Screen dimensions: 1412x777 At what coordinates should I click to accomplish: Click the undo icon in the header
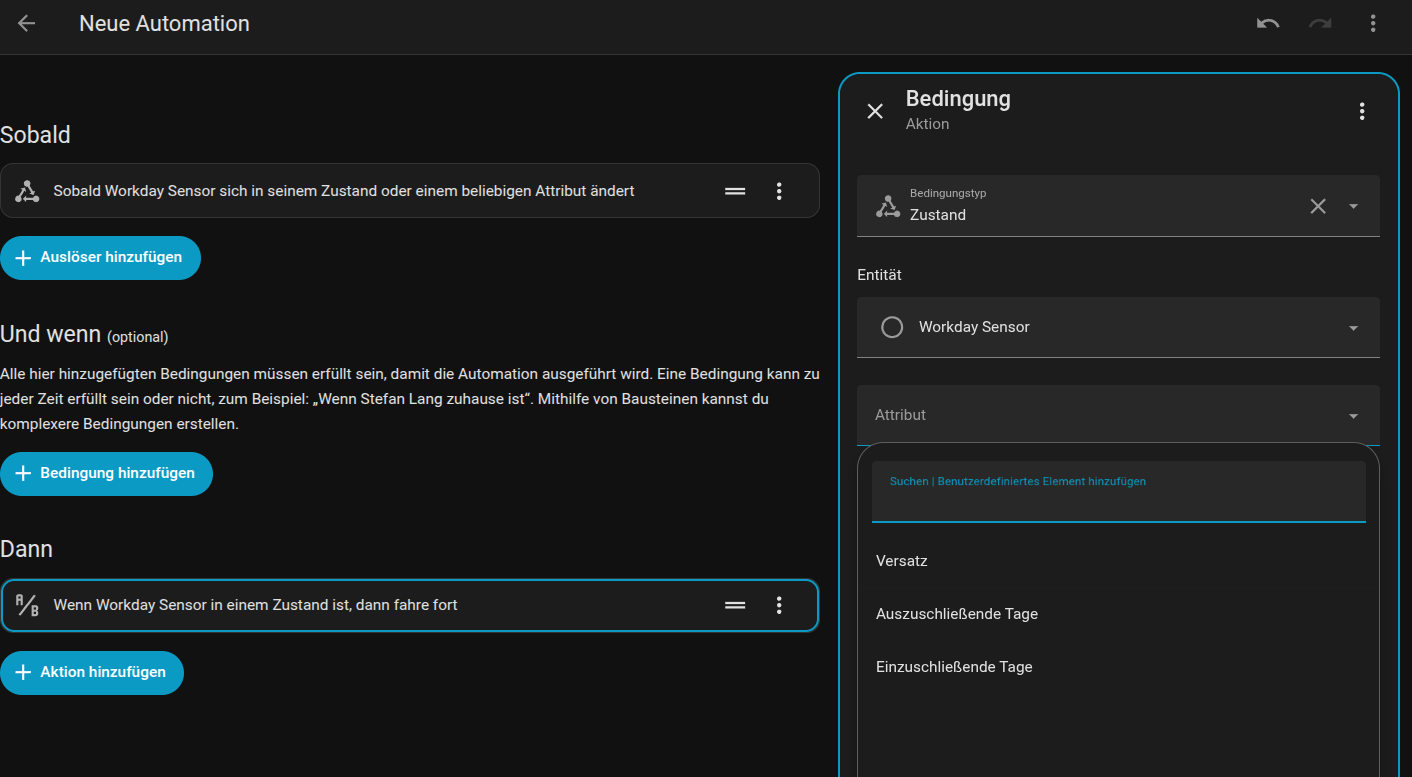[1268, 23]
